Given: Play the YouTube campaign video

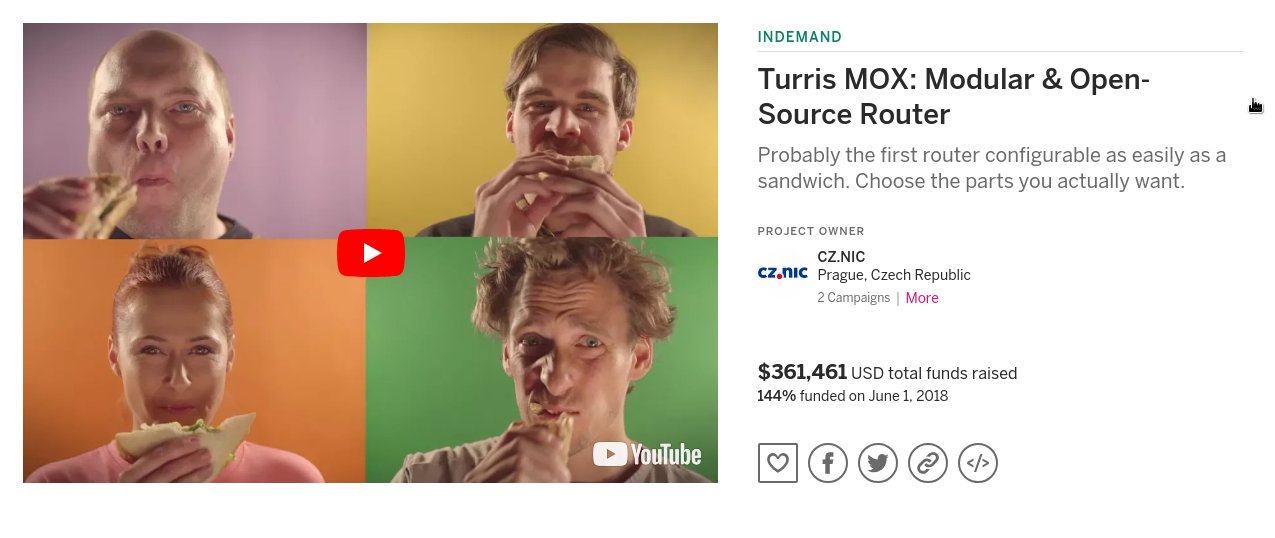Looking at the screenshot, I should pos(370,253).
